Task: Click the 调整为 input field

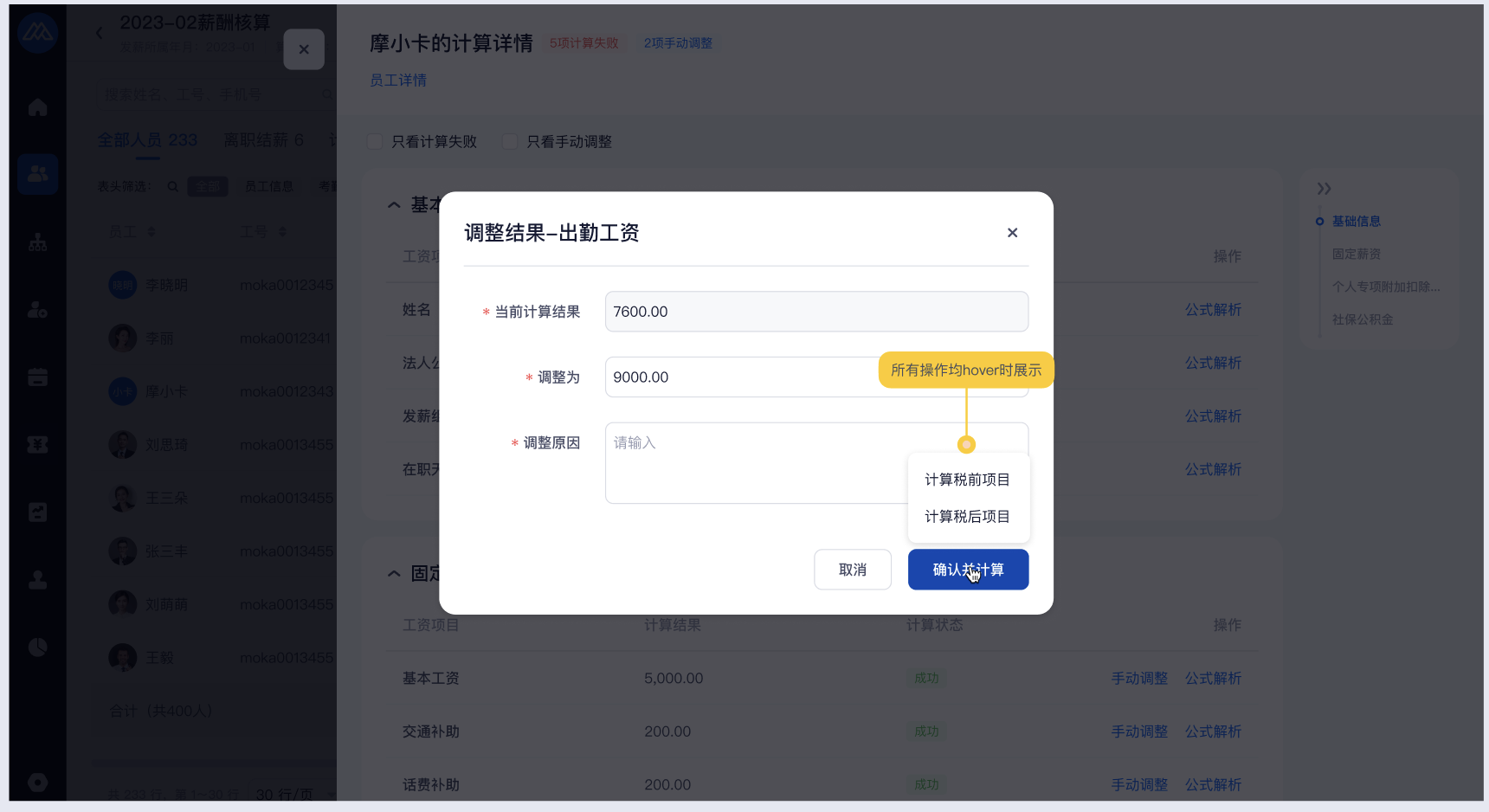Action: click(x=740, y=377)
